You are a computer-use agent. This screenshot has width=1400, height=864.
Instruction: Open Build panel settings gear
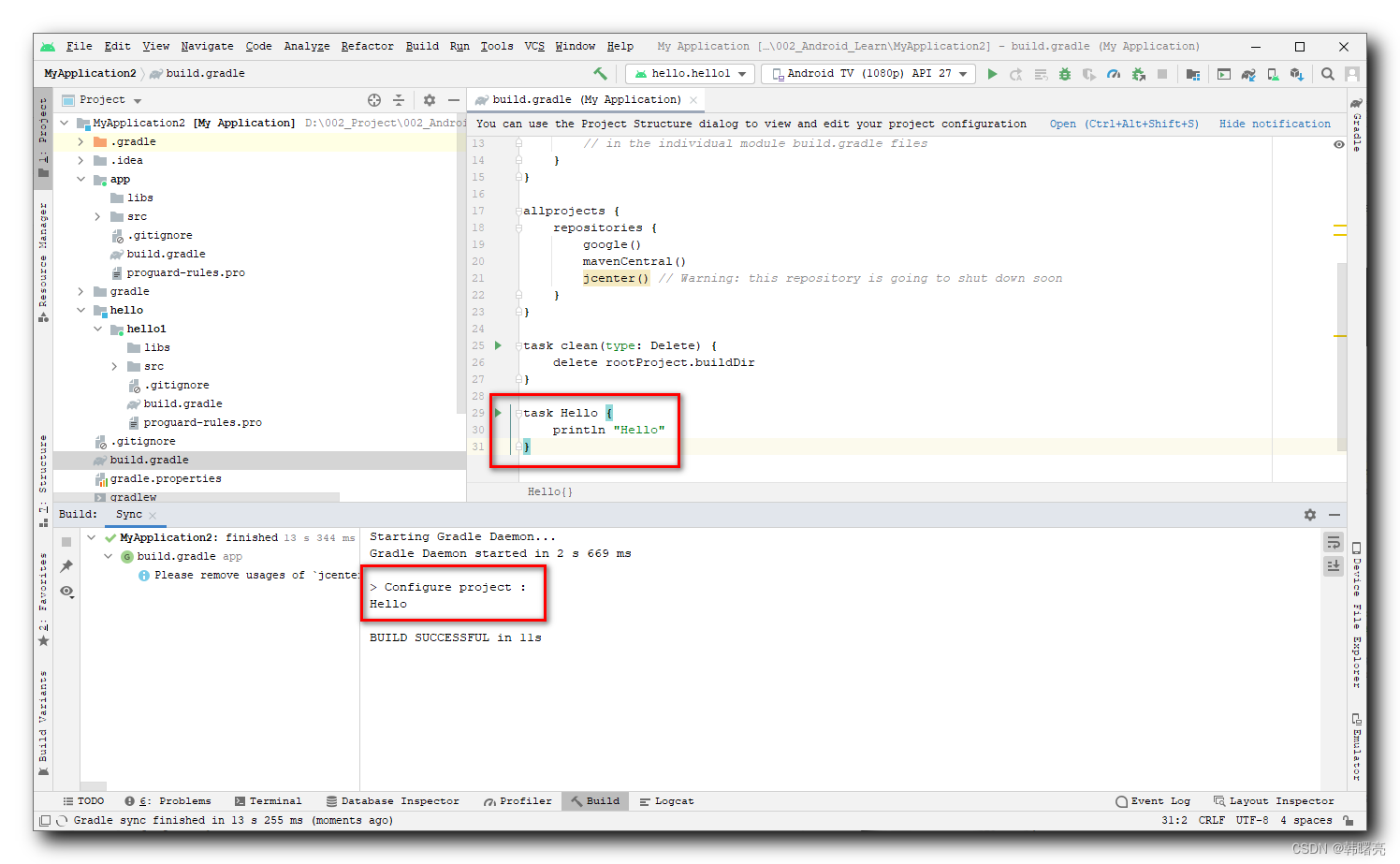[1310, 515]
